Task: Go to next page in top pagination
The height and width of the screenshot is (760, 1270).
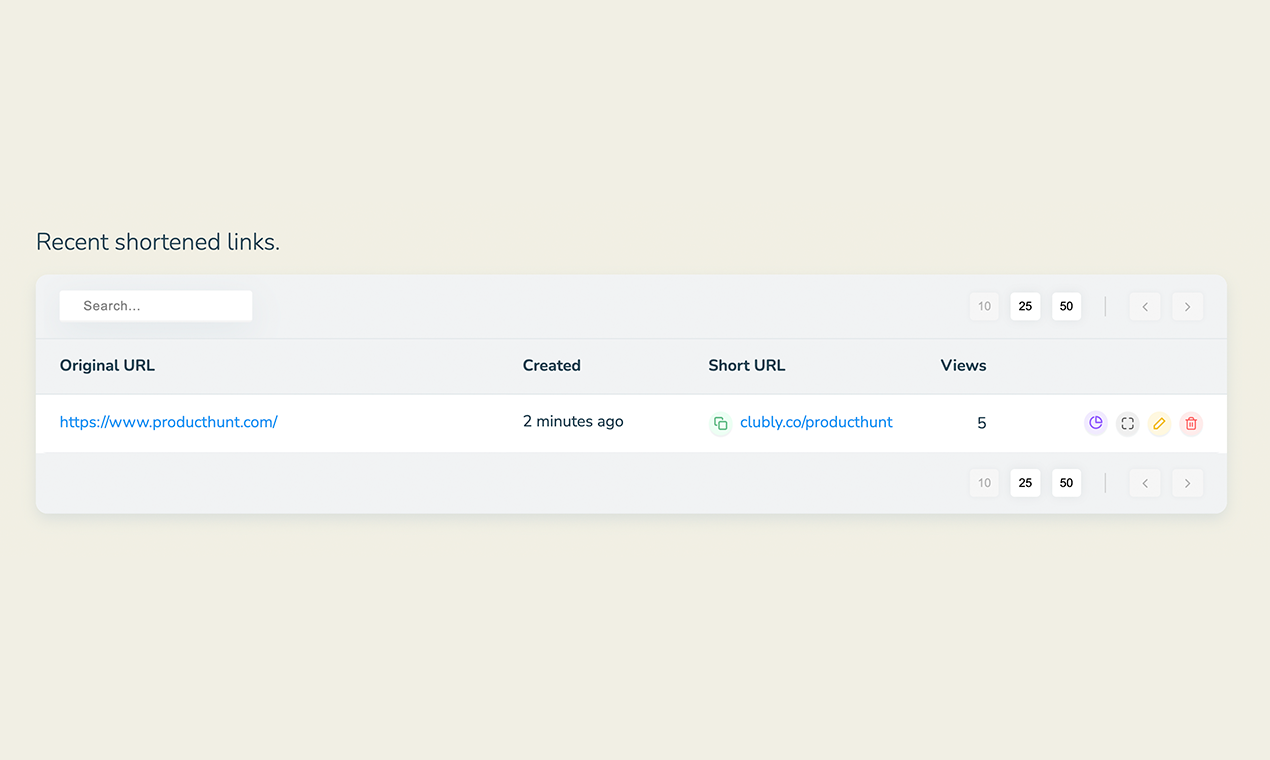Action: click(x=1187, y=306)
